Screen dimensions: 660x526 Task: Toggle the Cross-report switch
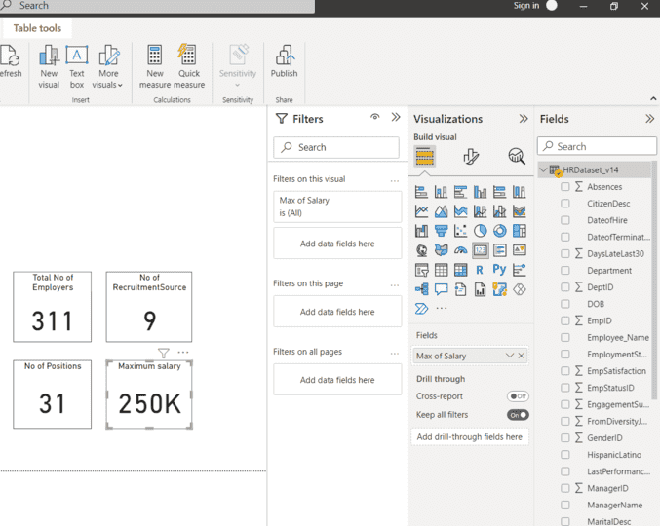tap(517, 396)
